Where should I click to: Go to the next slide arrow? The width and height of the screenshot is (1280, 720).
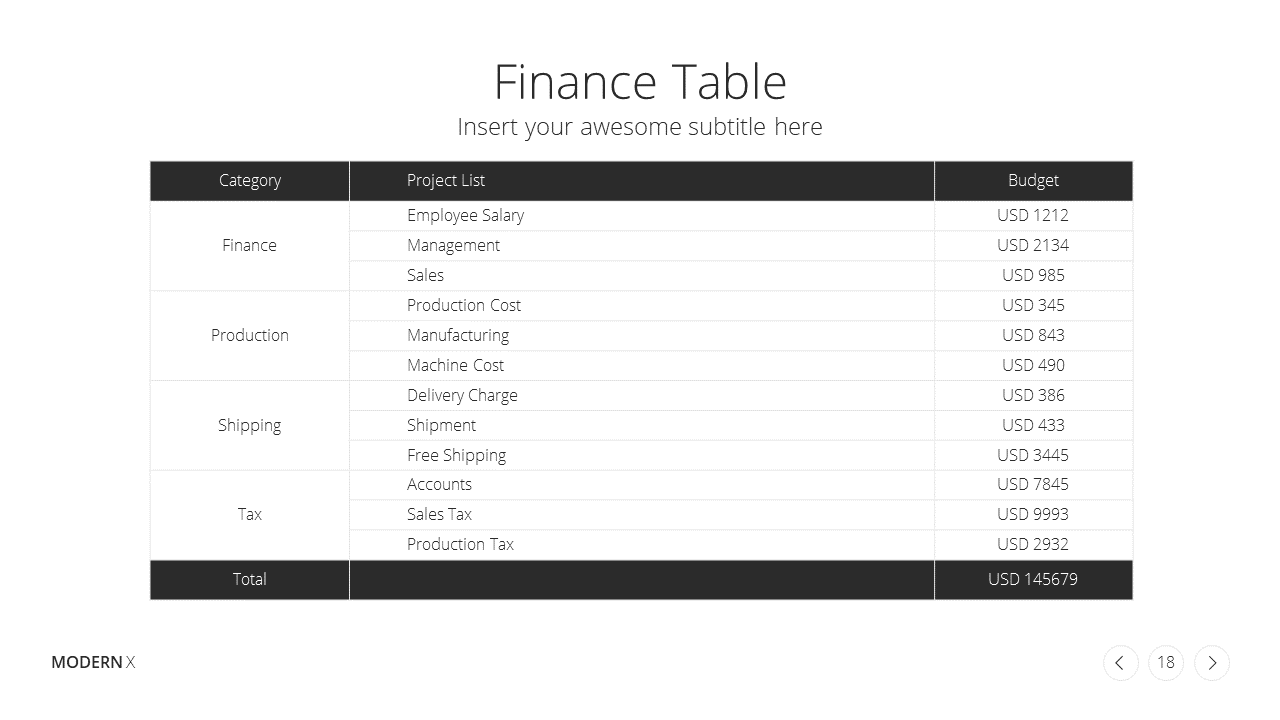1212,663
